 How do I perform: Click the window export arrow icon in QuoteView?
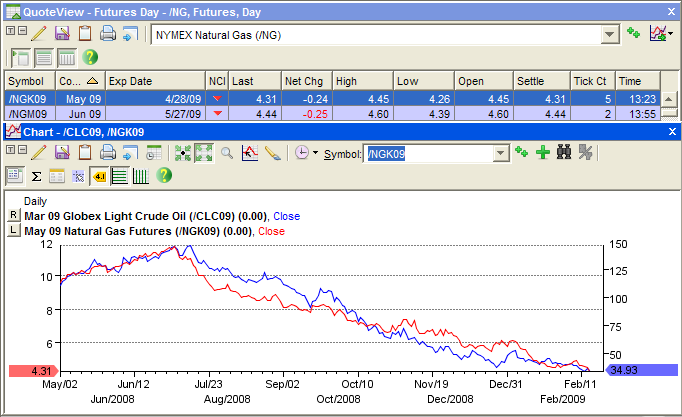click(x=130, y=33)
